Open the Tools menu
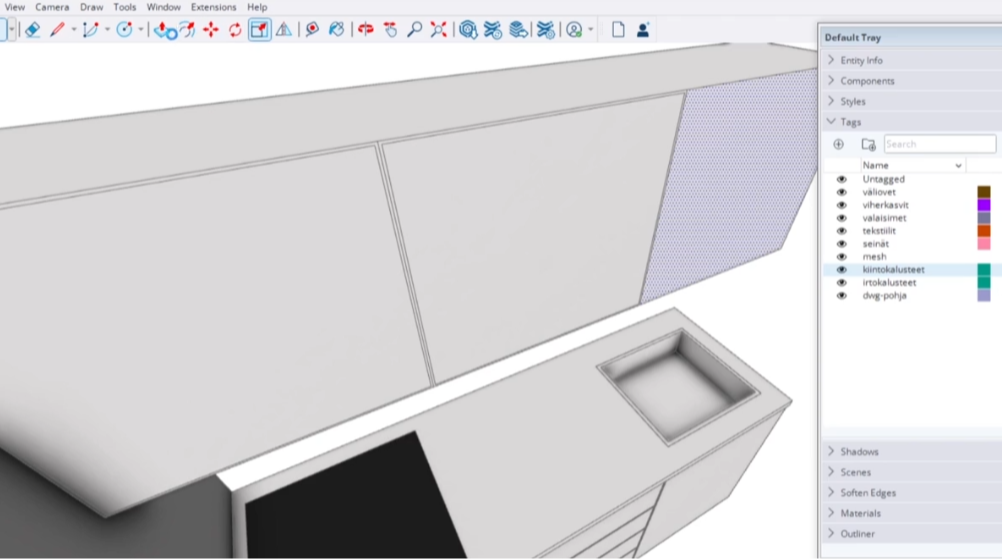Screen dimensions: 1002x559 pyautogui.click(x=125, y=7)
